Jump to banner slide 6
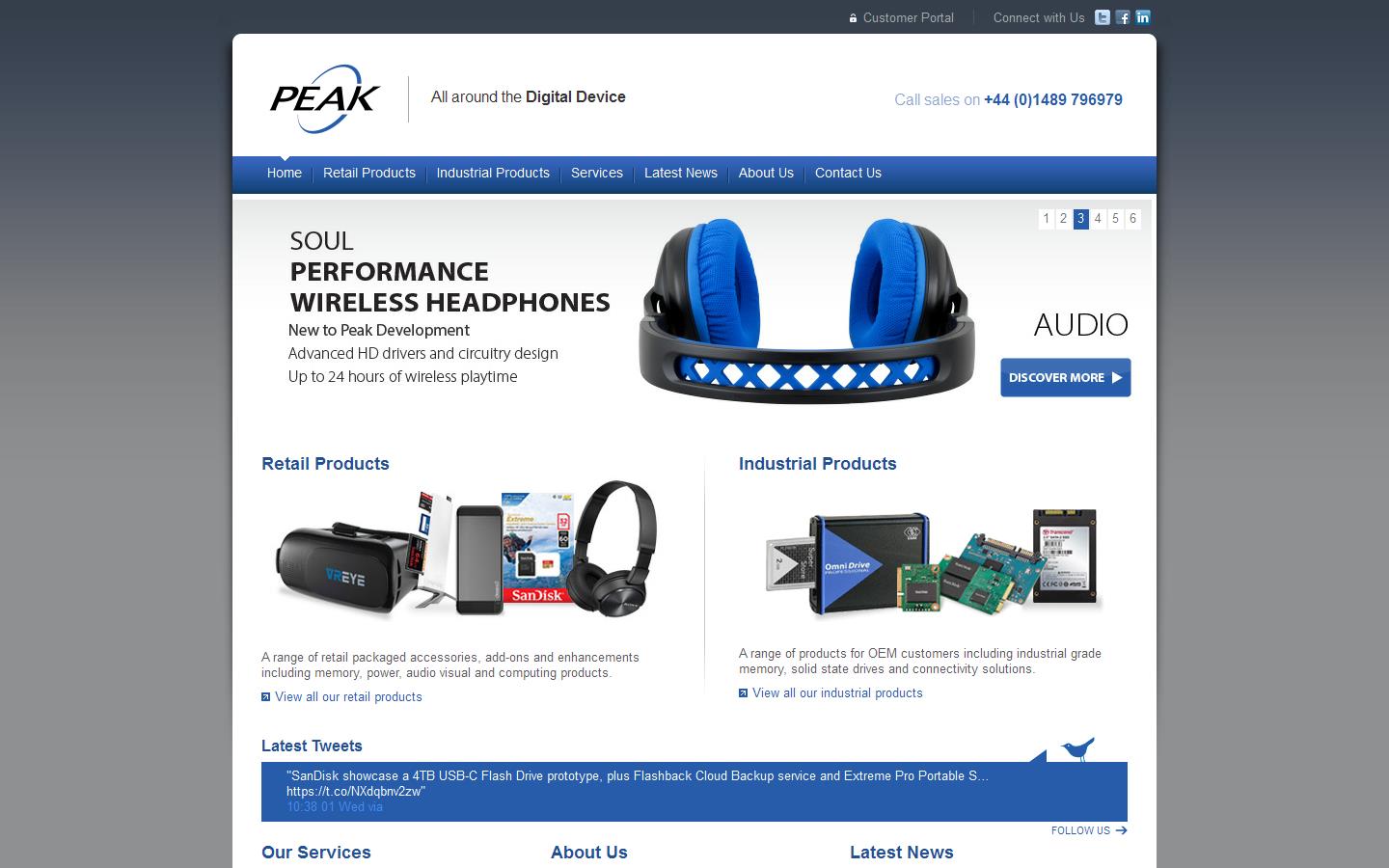 click(1133, 219)
